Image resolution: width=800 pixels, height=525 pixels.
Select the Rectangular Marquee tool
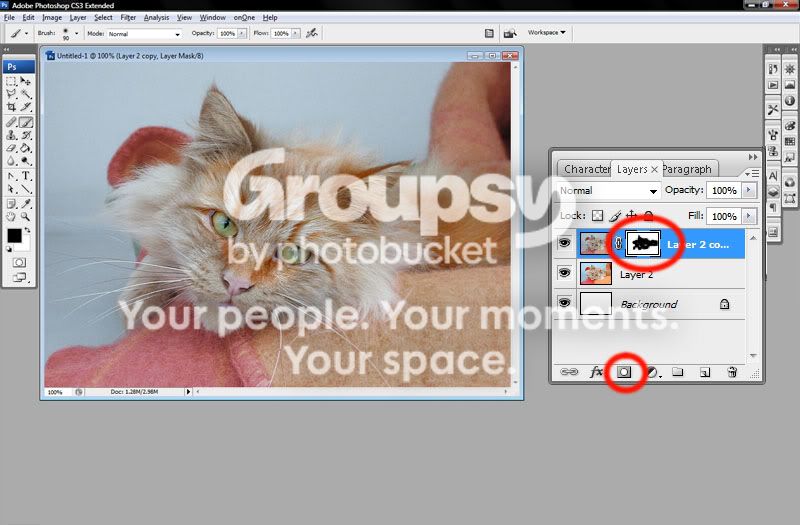coord(11,82)
